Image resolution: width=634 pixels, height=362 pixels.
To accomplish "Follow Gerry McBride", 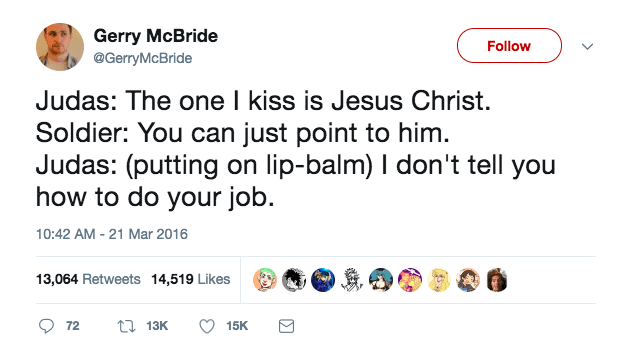I will [x=509, y=46].
